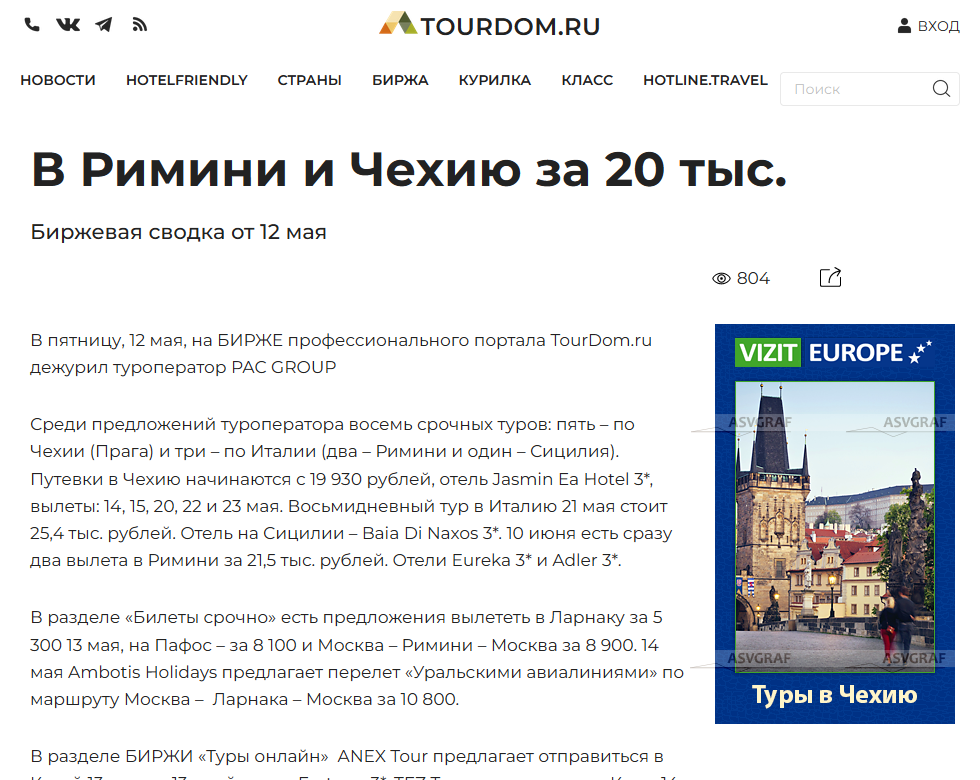This screenshot has width=980, height=780.
Task: Click the Туры в Чехию banner caption
Action: (x=834, y=695)
